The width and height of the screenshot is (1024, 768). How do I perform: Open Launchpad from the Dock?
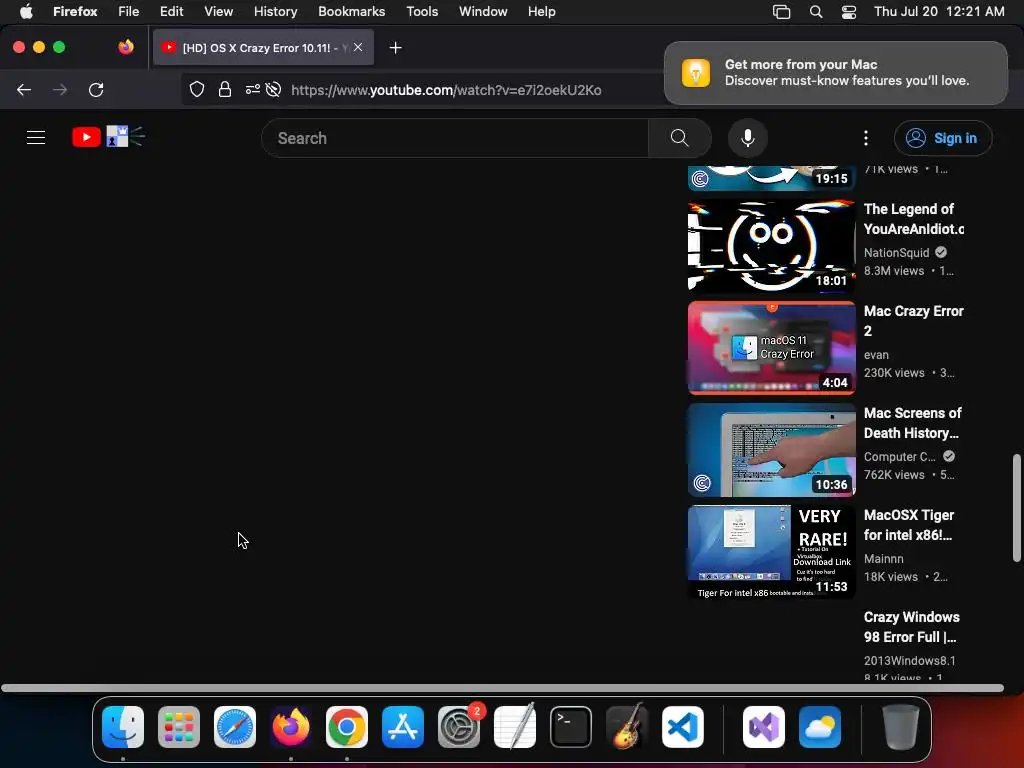(179, 727)
